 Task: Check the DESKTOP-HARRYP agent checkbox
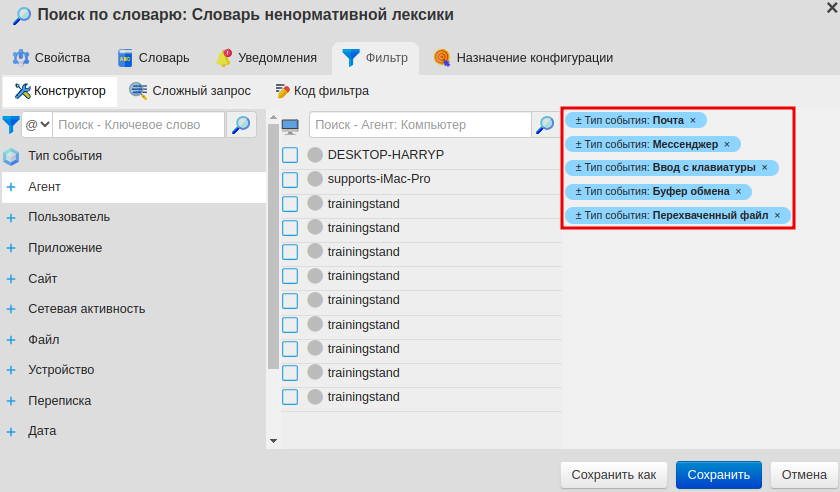[x=290, y=155]
